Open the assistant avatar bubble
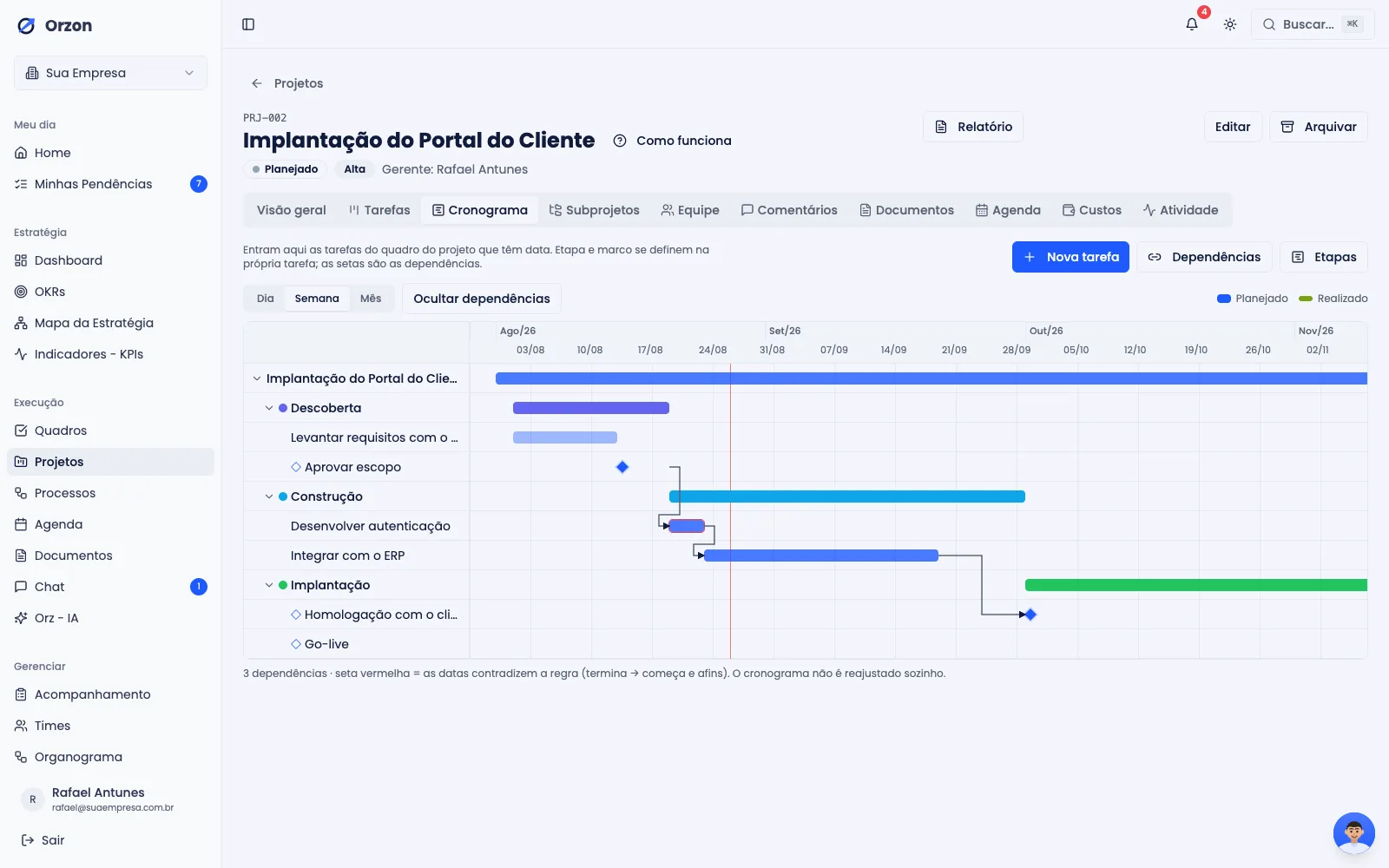 click(x=1353, y=833)
